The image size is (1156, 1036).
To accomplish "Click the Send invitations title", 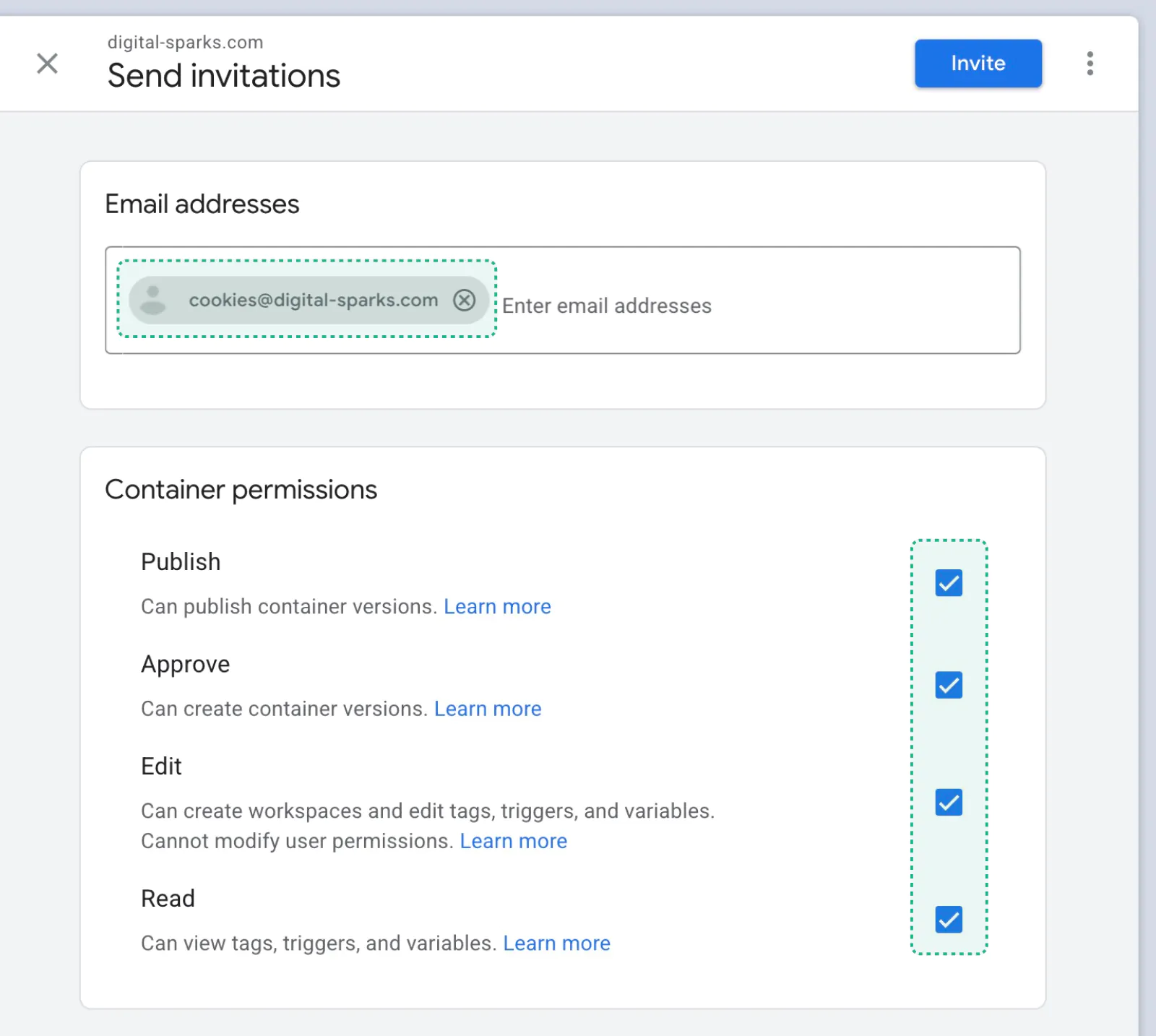I will pyautogui.click(x=224, y=76).
